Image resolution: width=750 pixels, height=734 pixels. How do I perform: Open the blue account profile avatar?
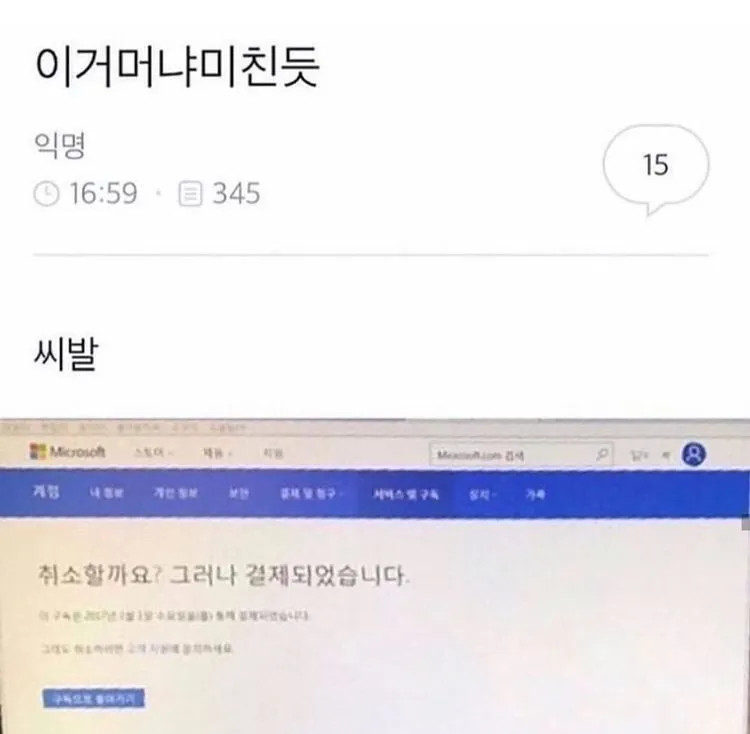pyautogui.click(x=694, y=454)
